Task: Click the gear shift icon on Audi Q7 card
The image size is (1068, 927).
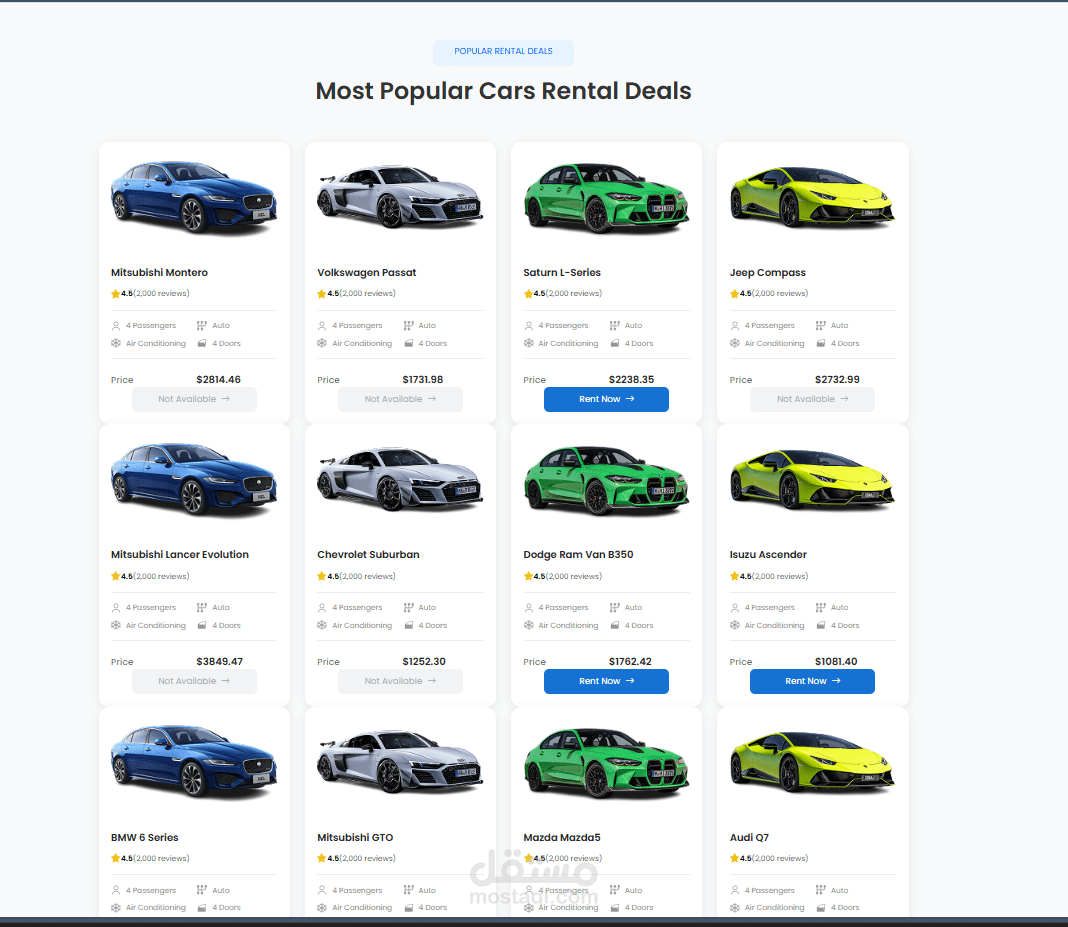Action: tap(821, 890)
